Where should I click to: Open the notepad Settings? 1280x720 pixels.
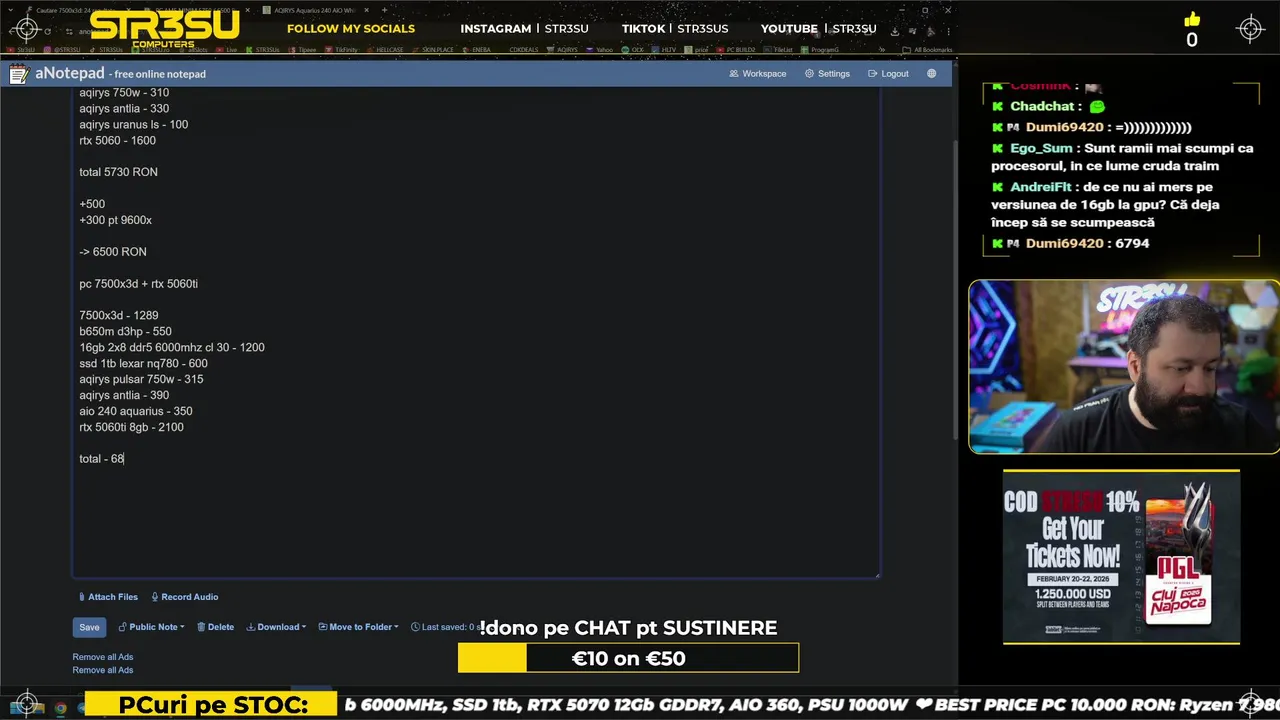tap(827, 74)
